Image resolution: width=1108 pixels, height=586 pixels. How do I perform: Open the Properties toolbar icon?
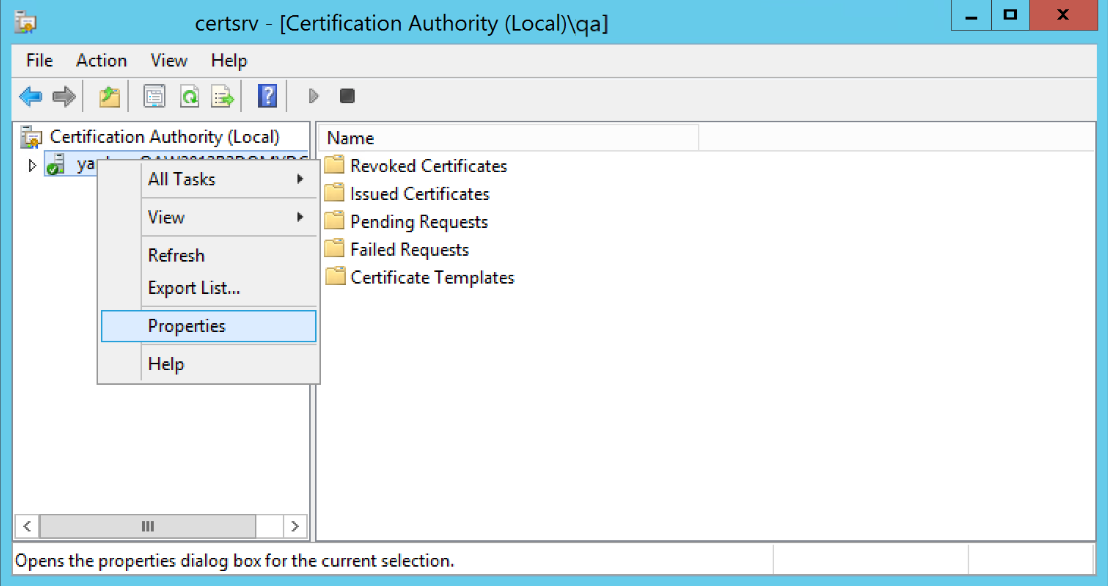click(154, 96)
